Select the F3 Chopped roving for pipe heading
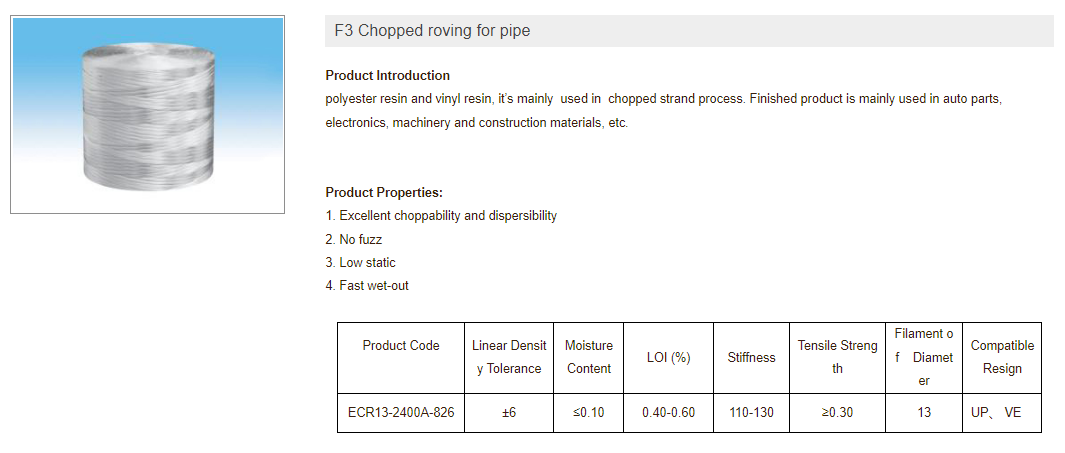The height and width of the screenshot is (453, 1065). coord(432,31)
